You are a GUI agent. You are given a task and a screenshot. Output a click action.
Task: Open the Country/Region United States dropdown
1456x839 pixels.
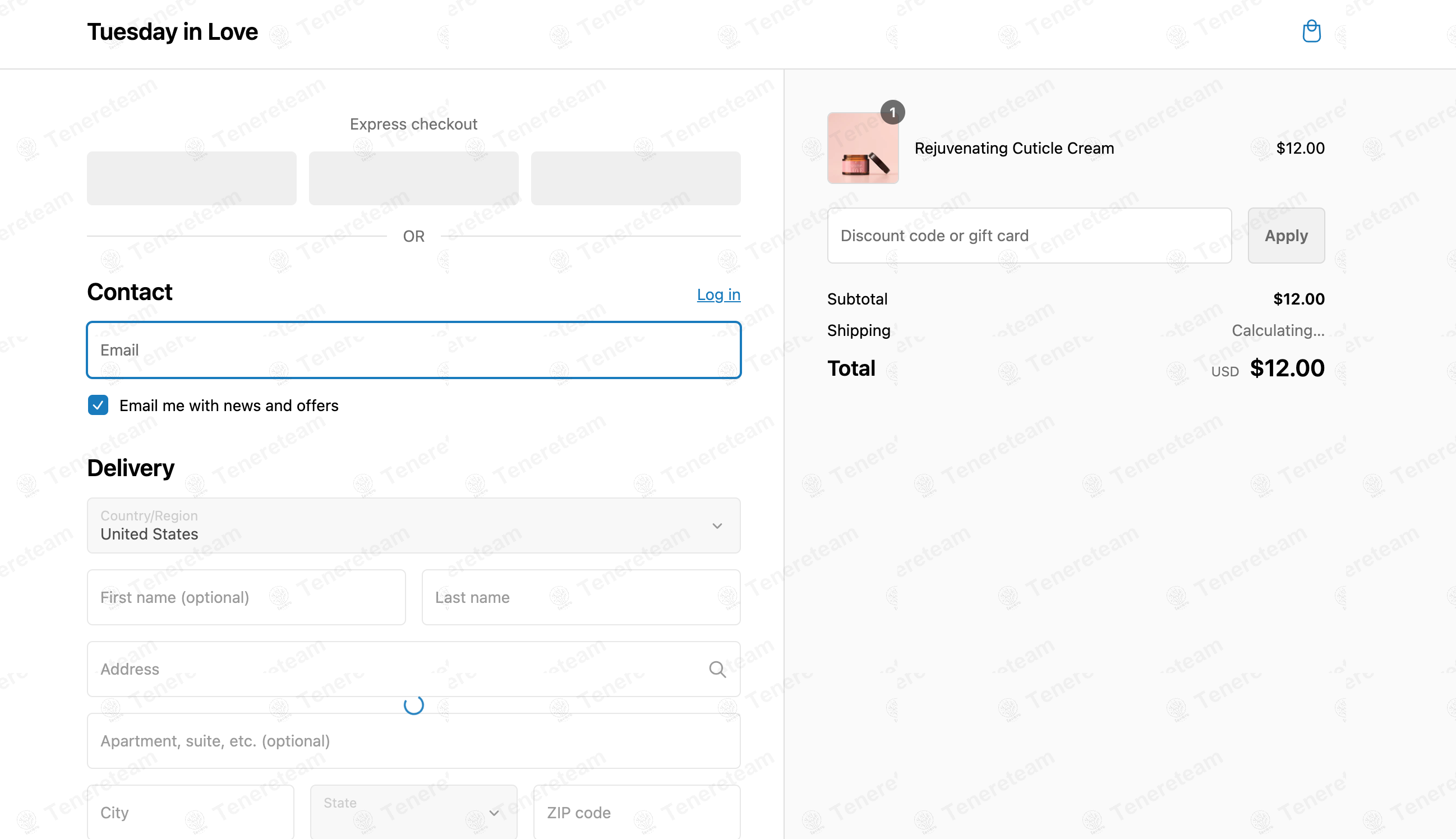coord(414,525)
